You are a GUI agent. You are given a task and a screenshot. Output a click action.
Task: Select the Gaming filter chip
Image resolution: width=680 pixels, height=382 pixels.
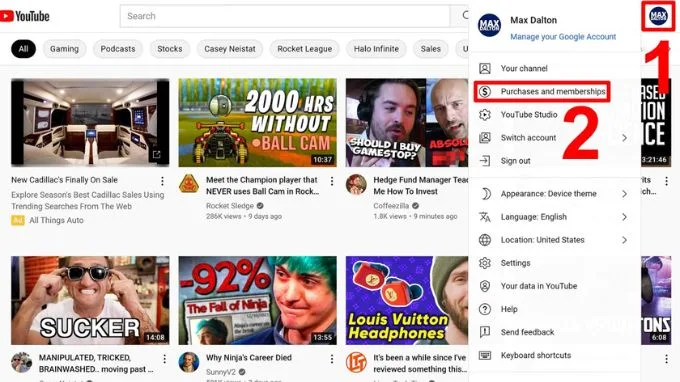click(64, 49)
